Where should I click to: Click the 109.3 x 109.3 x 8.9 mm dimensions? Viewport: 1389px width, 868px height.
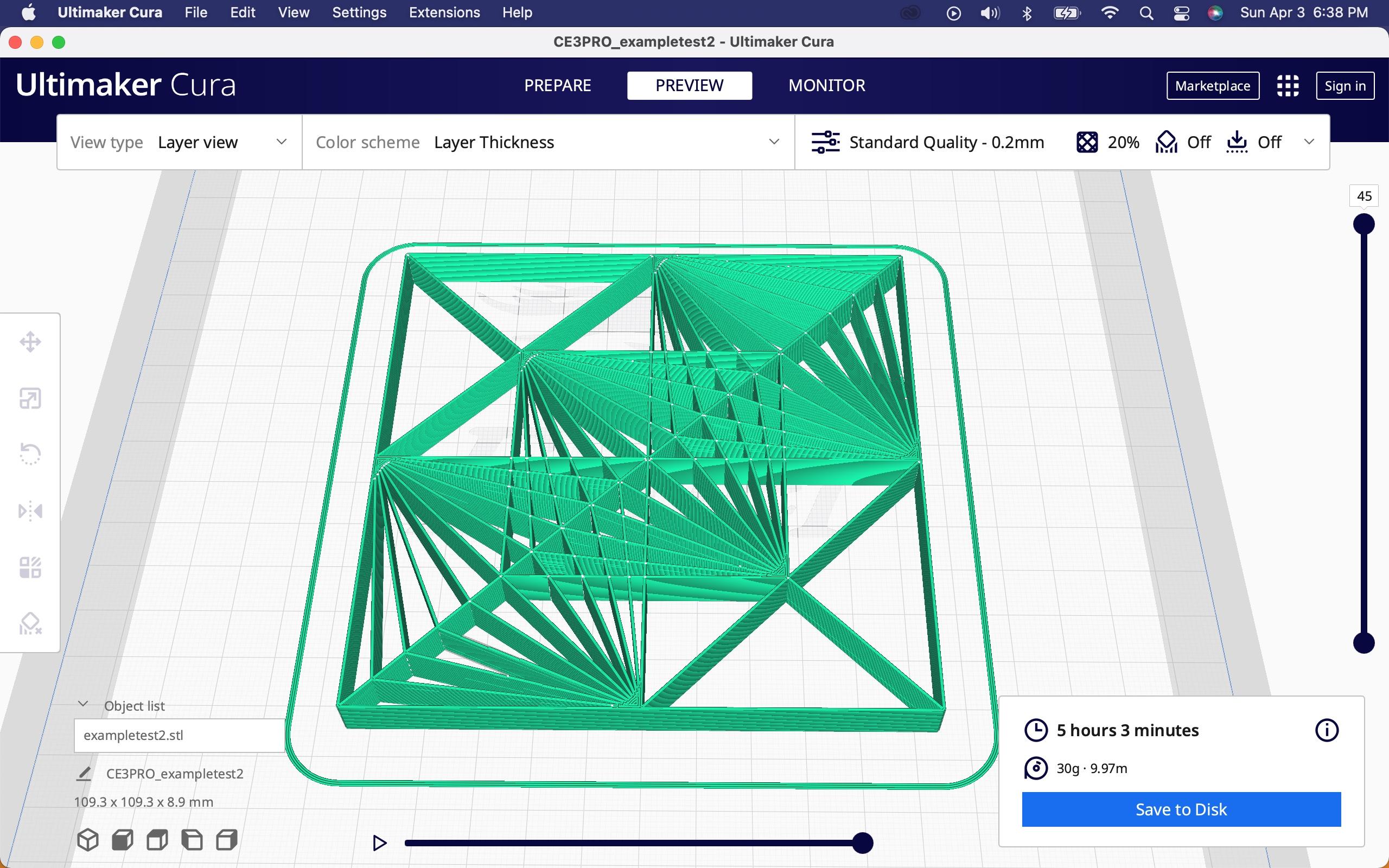coord(143,802)
